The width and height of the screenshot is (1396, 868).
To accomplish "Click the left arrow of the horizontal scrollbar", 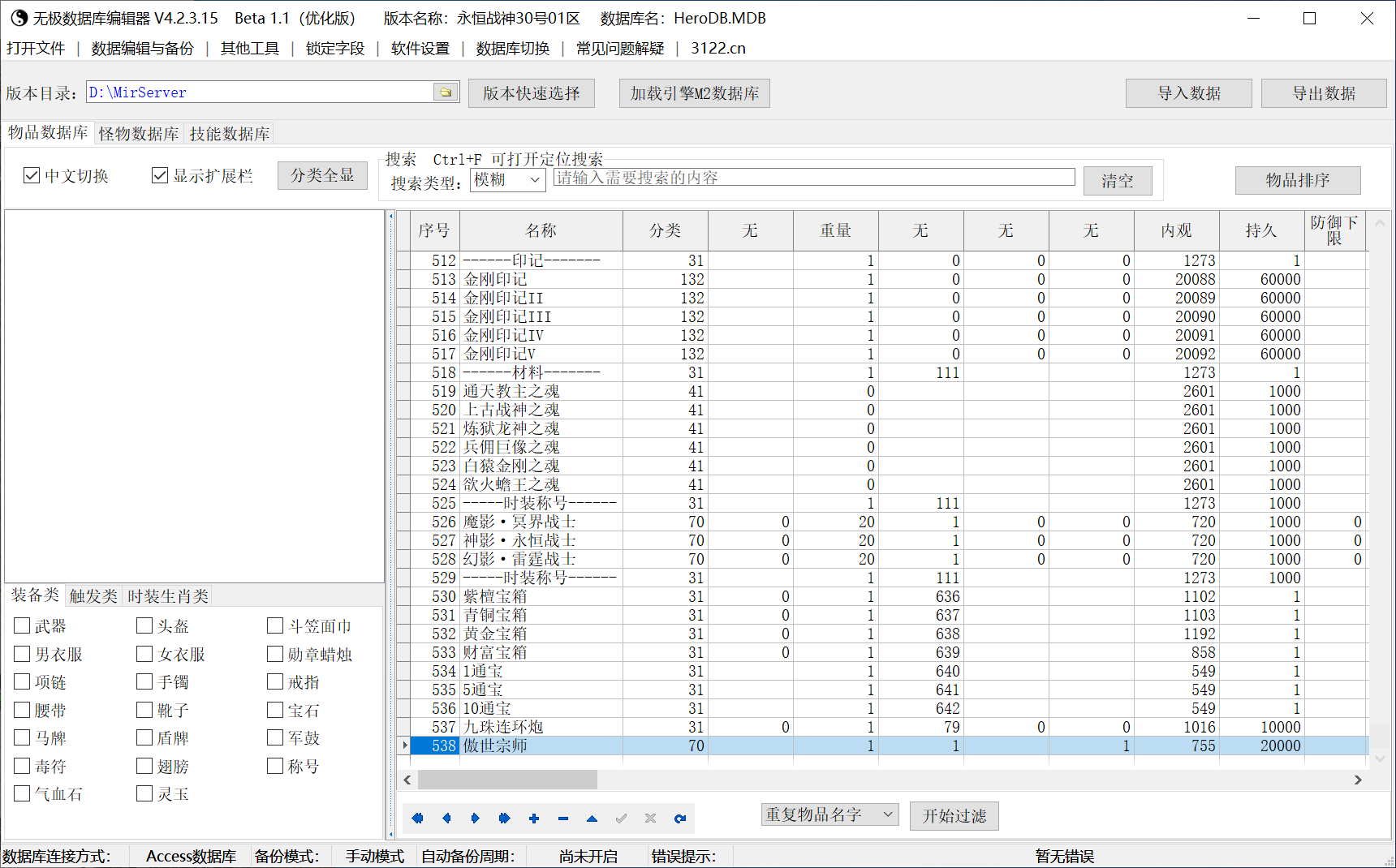I will click(x=407, y=780).
